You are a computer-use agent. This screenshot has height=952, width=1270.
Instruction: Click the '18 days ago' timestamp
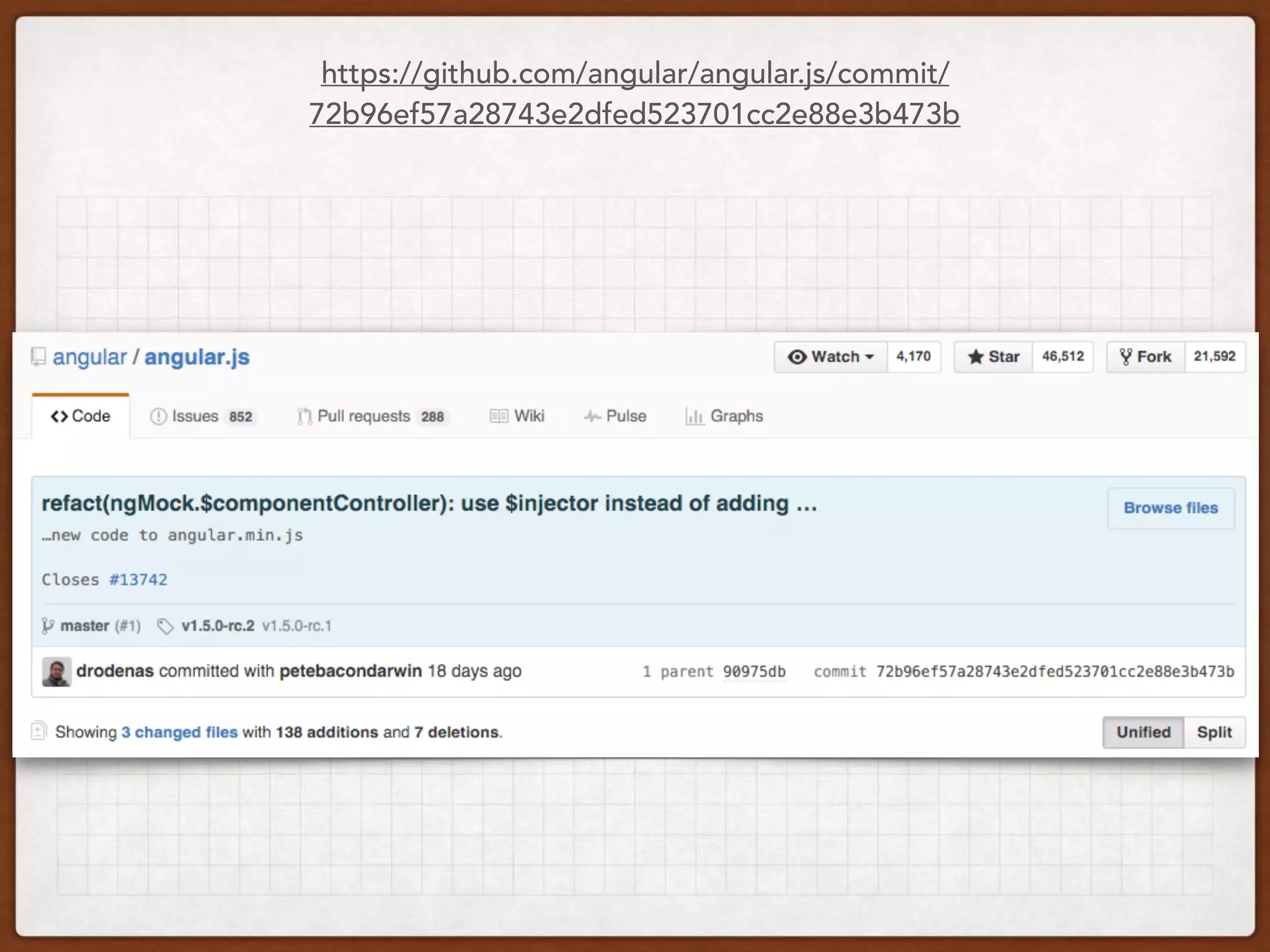pos(474,671)
